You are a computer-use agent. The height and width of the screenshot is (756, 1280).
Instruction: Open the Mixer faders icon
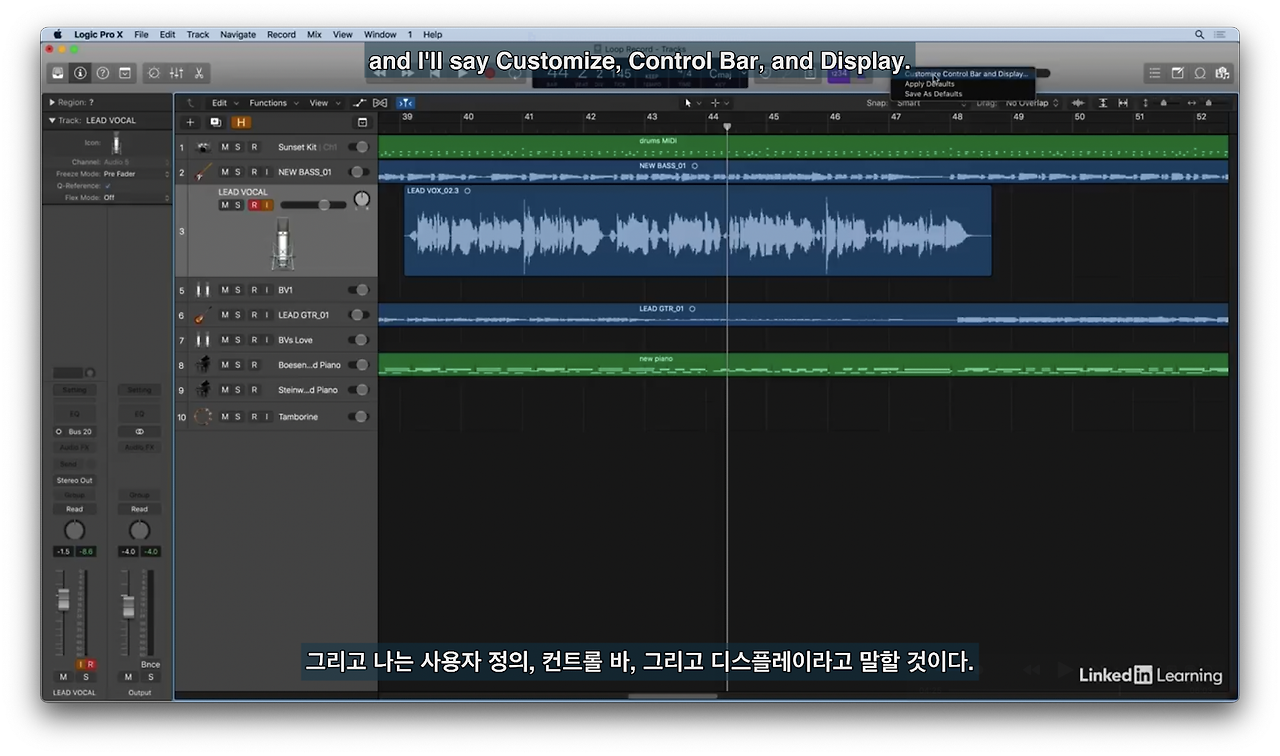[x=176, y=73]
